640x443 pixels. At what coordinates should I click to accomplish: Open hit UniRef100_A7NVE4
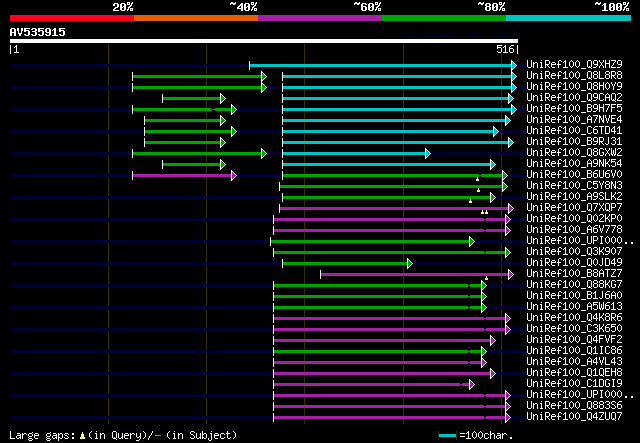[x=574, y=120]
